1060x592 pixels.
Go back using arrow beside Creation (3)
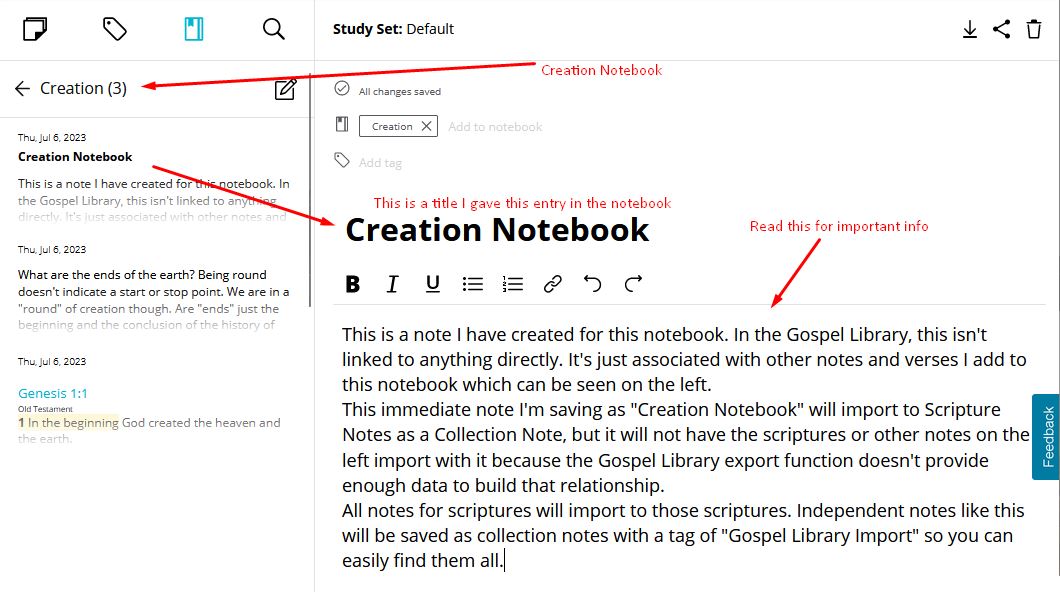pos(23,89)
